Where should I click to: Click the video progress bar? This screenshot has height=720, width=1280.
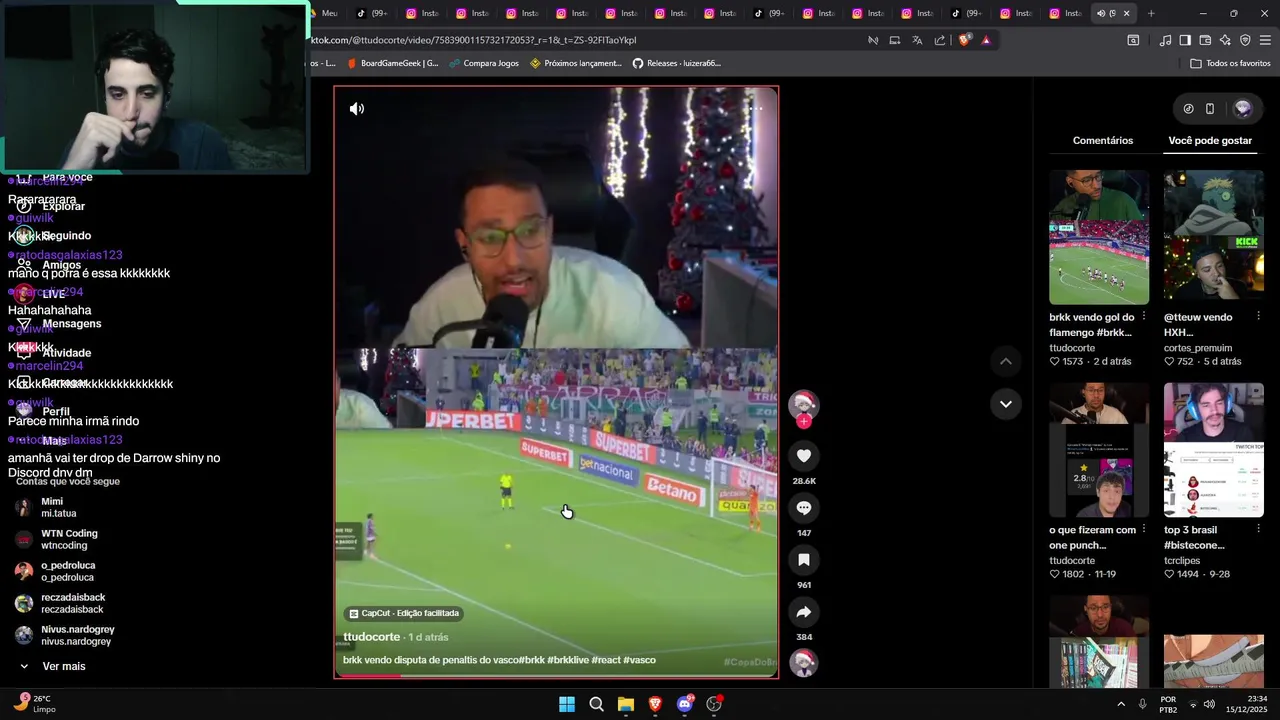point(556,676)
